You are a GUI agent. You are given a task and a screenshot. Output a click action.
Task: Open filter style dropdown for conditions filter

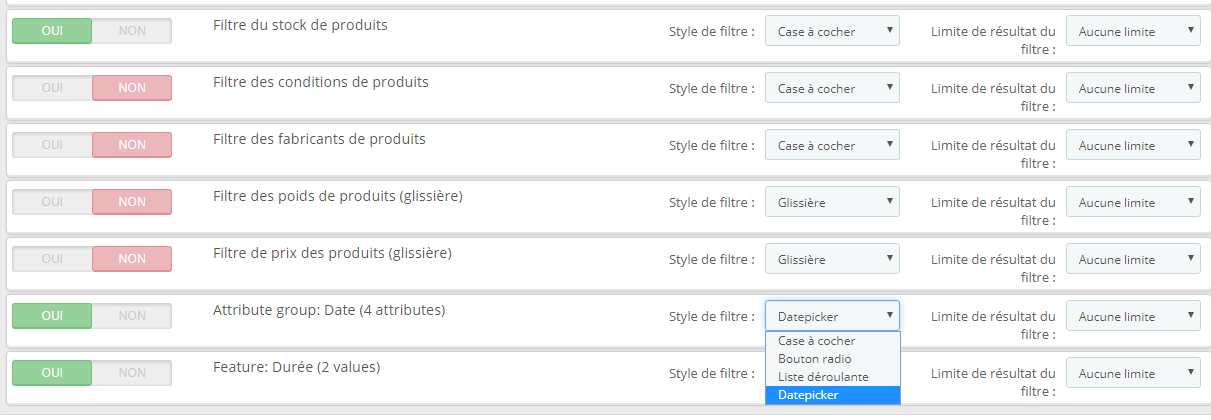tap(832, 88)
